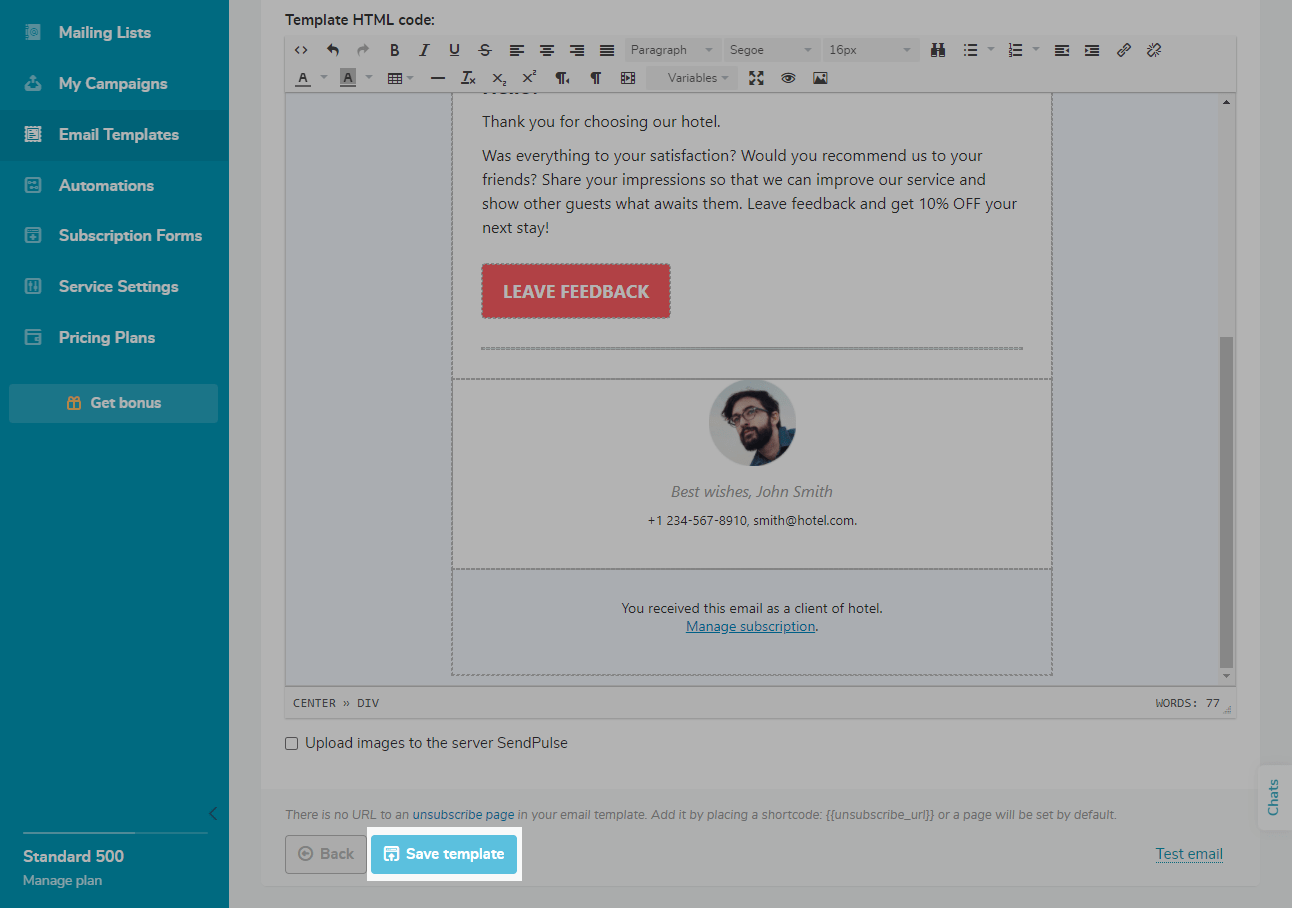Insert horizontal line

437,78
